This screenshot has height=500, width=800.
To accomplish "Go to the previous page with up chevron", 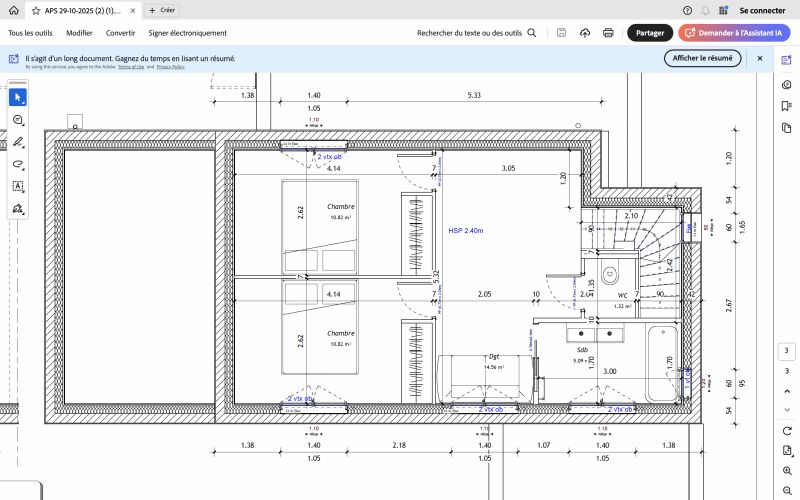I will (787, 392).
